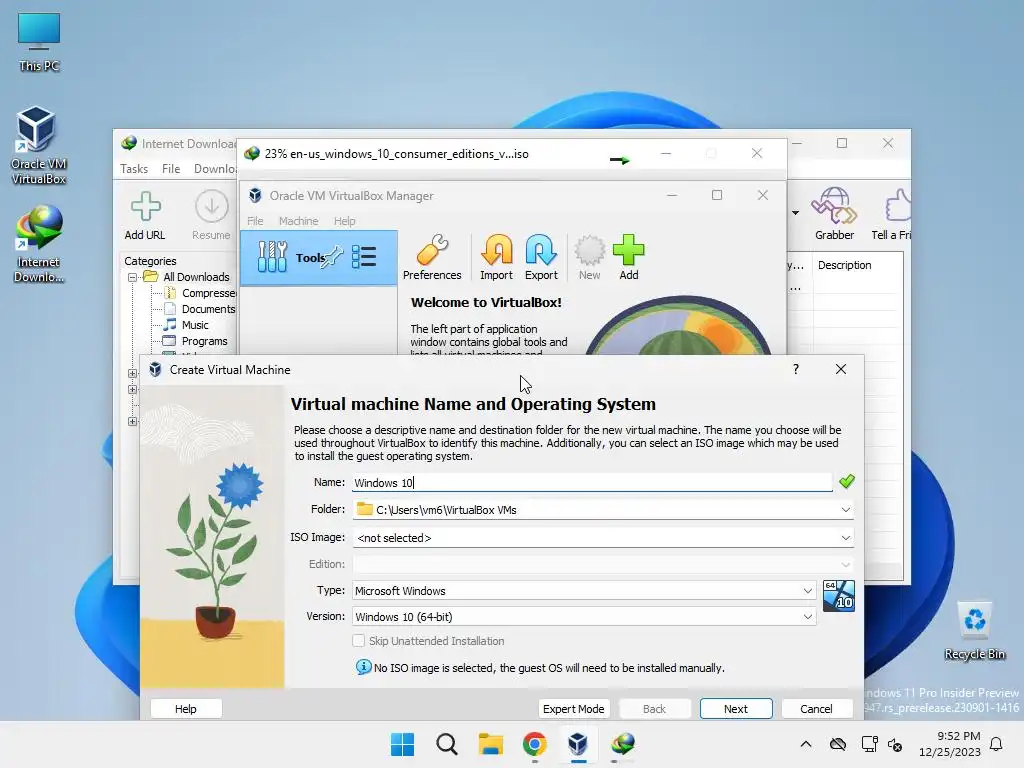The height and width of the screenshot is (768, 1024).
Task: Click Add URL in Internet Download Manager
Action: [x=145, y=216]
